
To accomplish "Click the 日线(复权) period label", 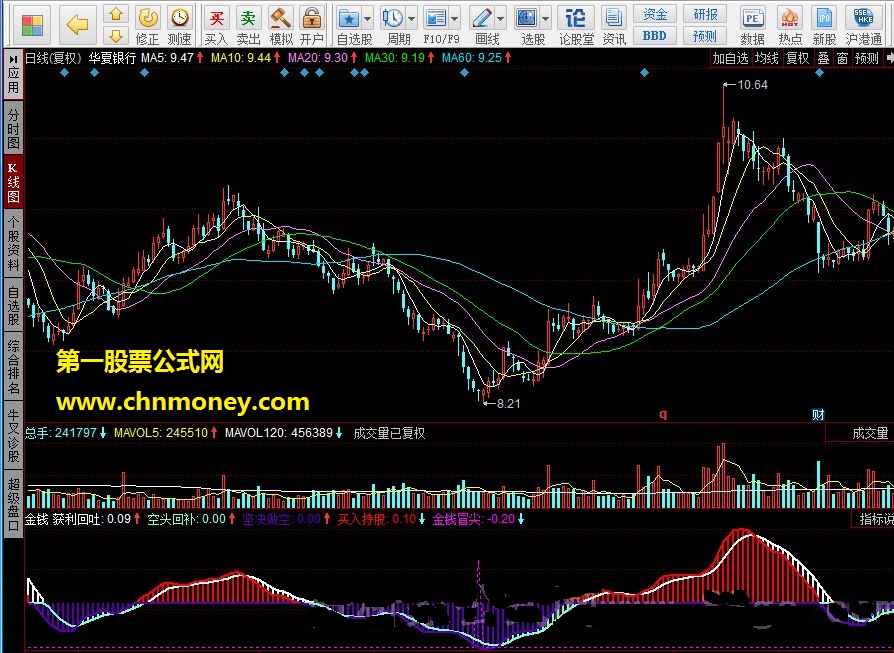I will point(53,58).
